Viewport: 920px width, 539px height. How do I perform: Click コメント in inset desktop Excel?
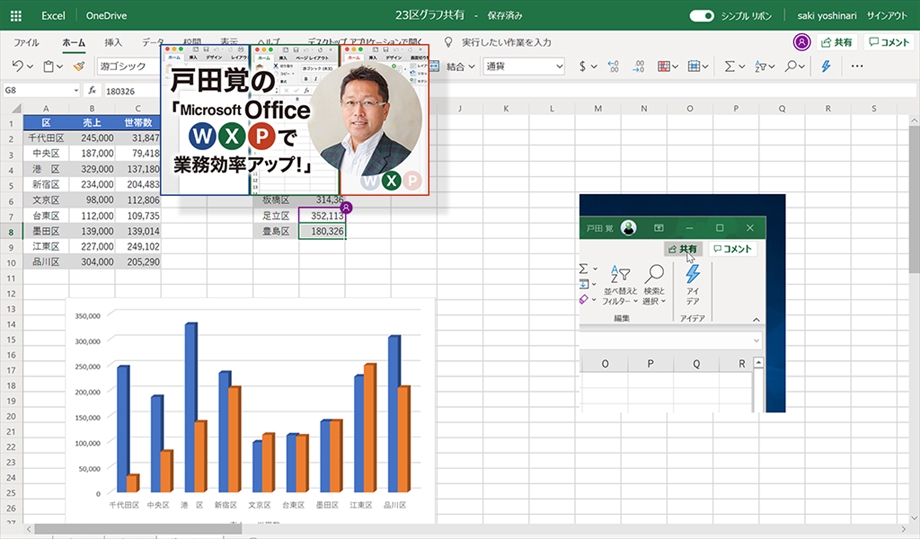click(x=733, y=249)
